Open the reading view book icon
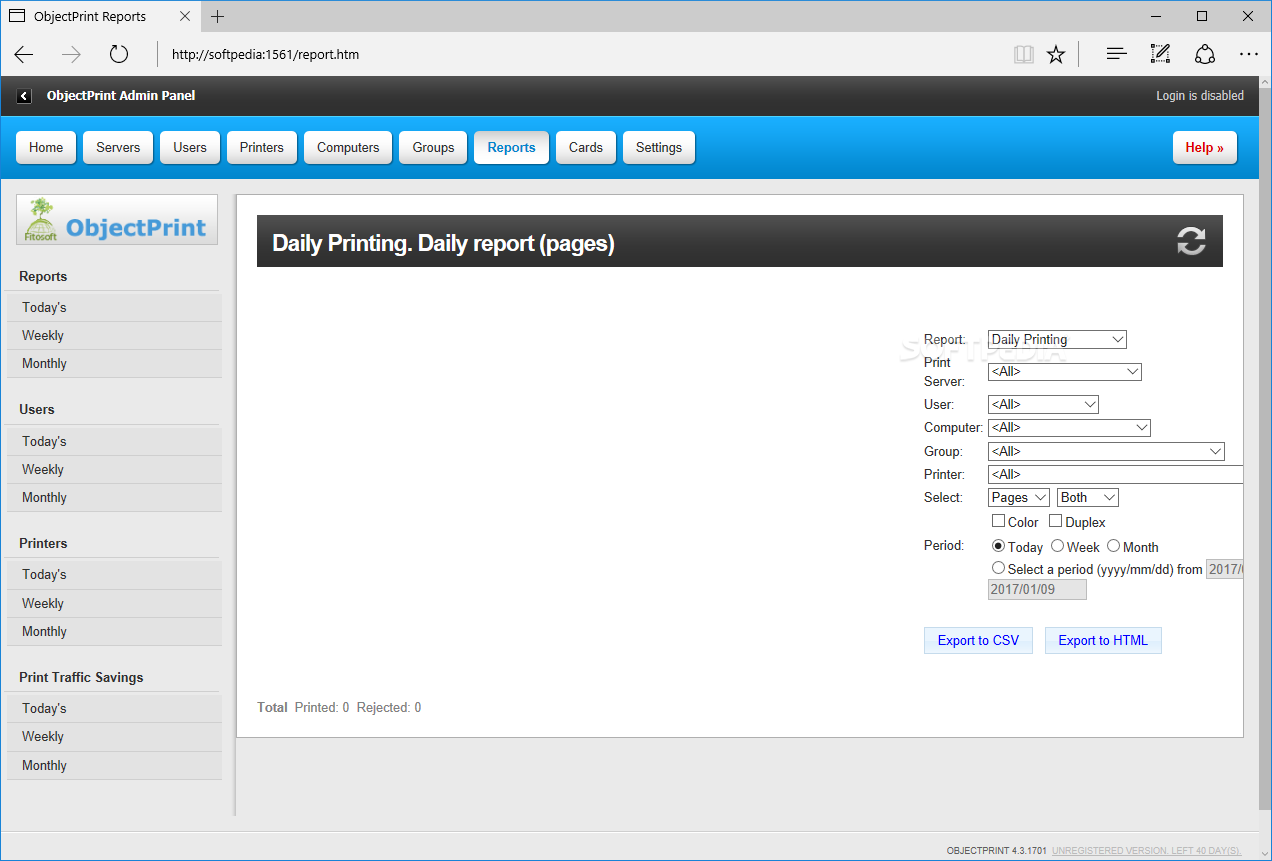Viewport: 1272px width, 861px height. (x=1023, y=54)
